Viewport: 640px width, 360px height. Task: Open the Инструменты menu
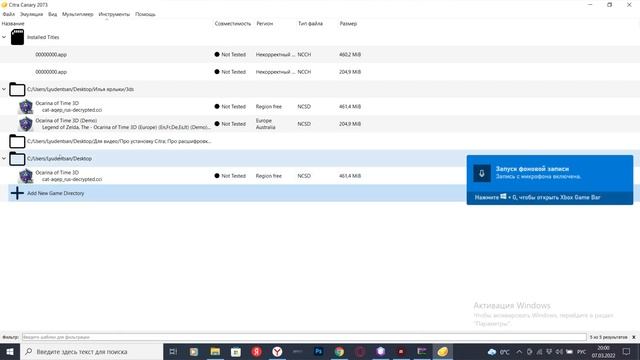point(114,14)
